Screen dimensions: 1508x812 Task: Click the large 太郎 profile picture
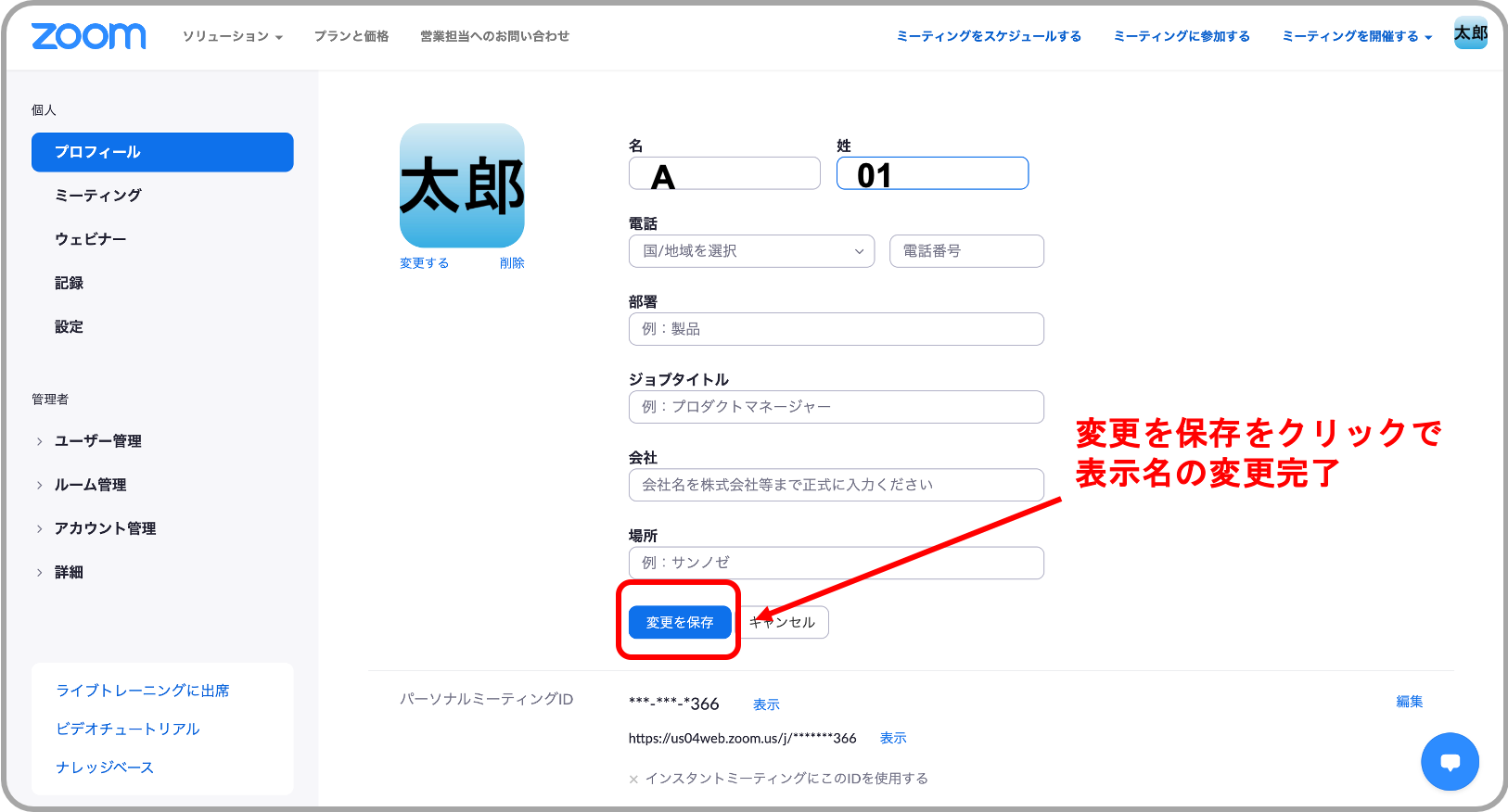click(x=462, y=185)
